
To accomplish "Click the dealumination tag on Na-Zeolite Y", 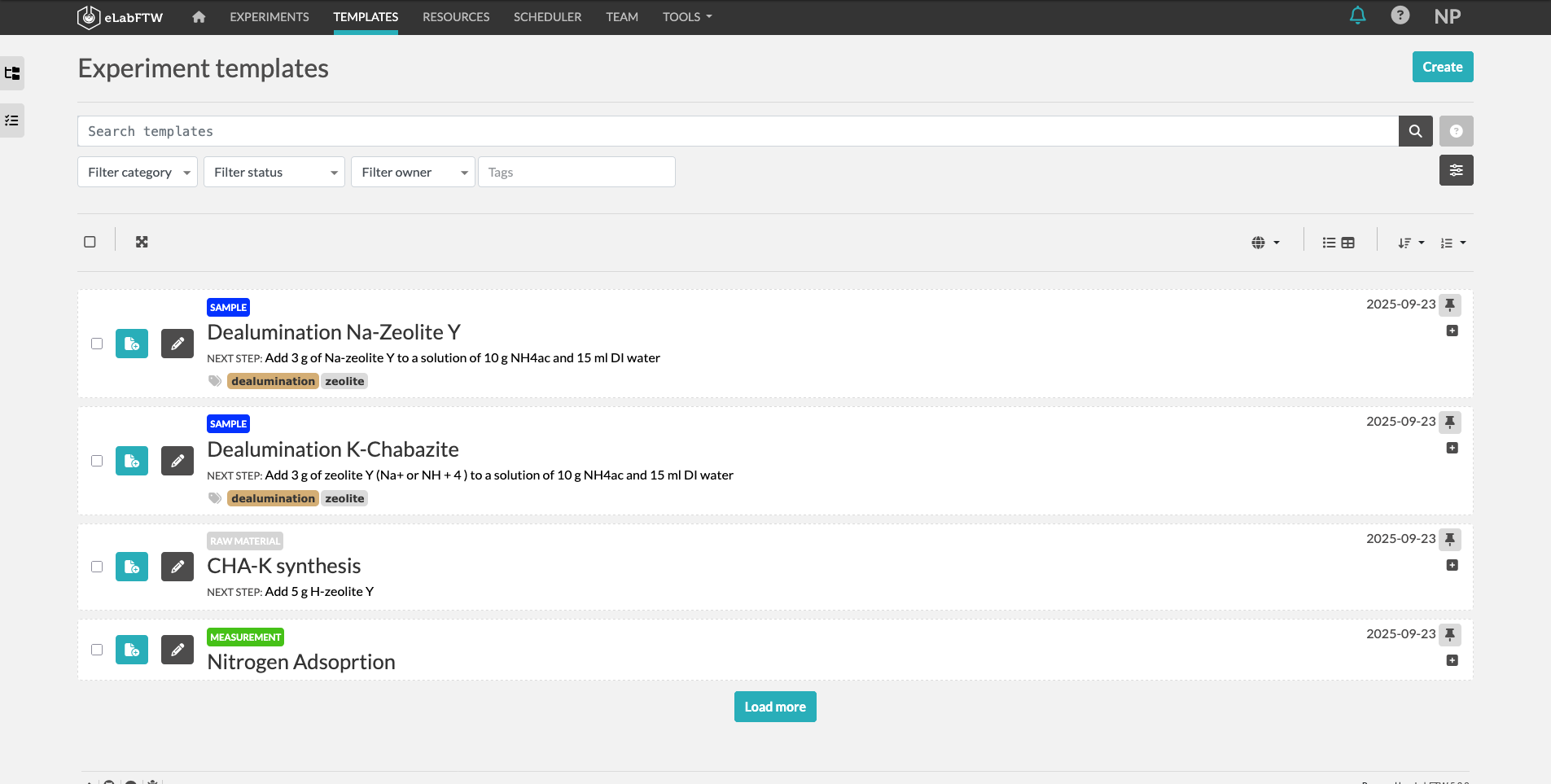I will [x=272, y=380].
